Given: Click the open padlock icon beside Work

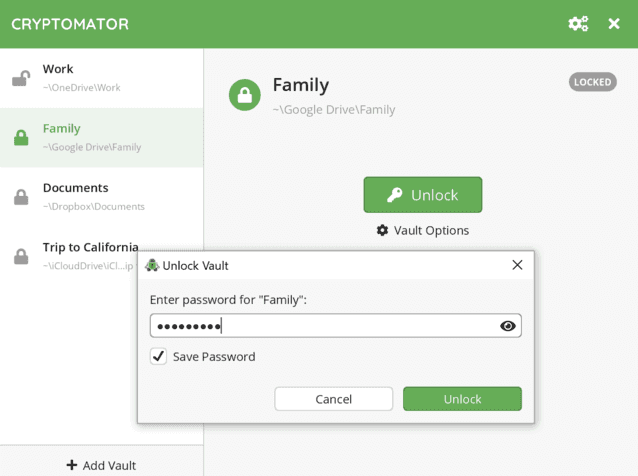Looking at the screenshot, I should (x=20, y=78).
